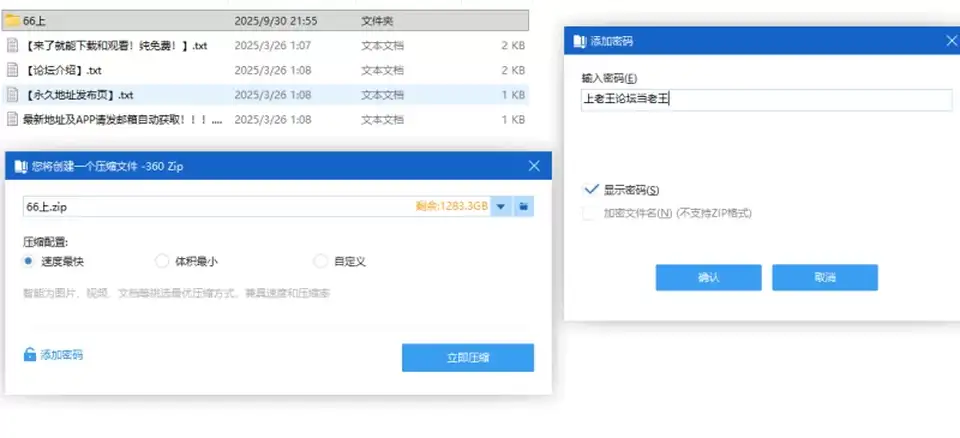The width and height of the screenshot is (960, 438).
Task: Click the 360 Zip logo in the 添加密码 dialog title bar
Action: (x=580, y=41)
